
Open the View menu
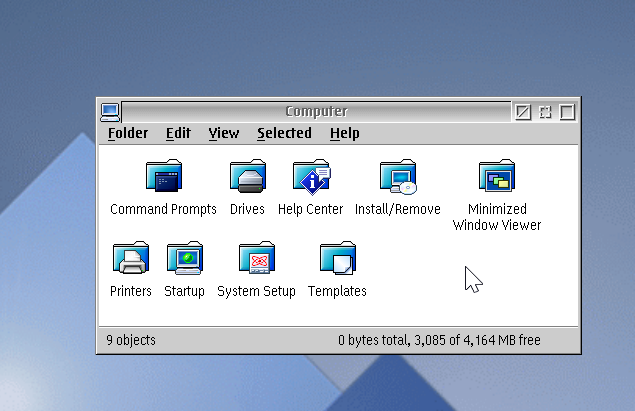[223, 133]
